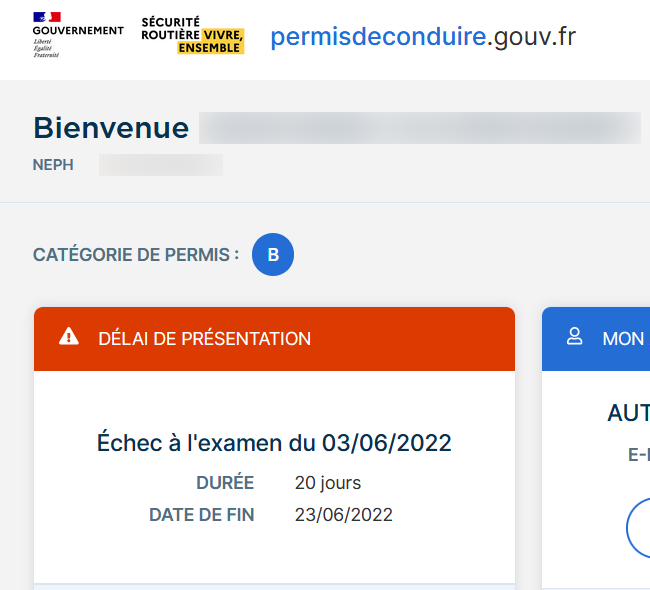The image size is (650, 590).
Task: Click the DATE DE FIN label
Action: [x=202, y=515]
